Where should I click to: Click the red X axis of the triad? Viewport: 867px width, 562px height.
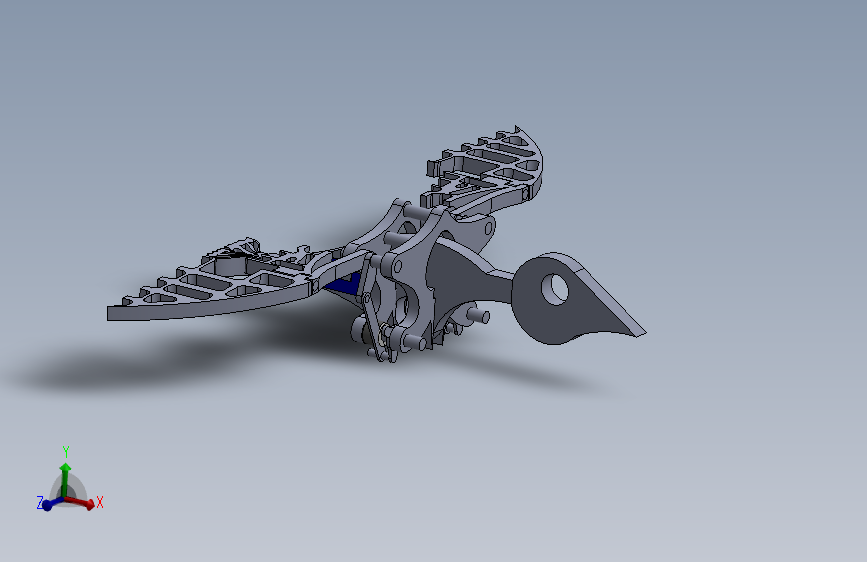click(81, 502)
